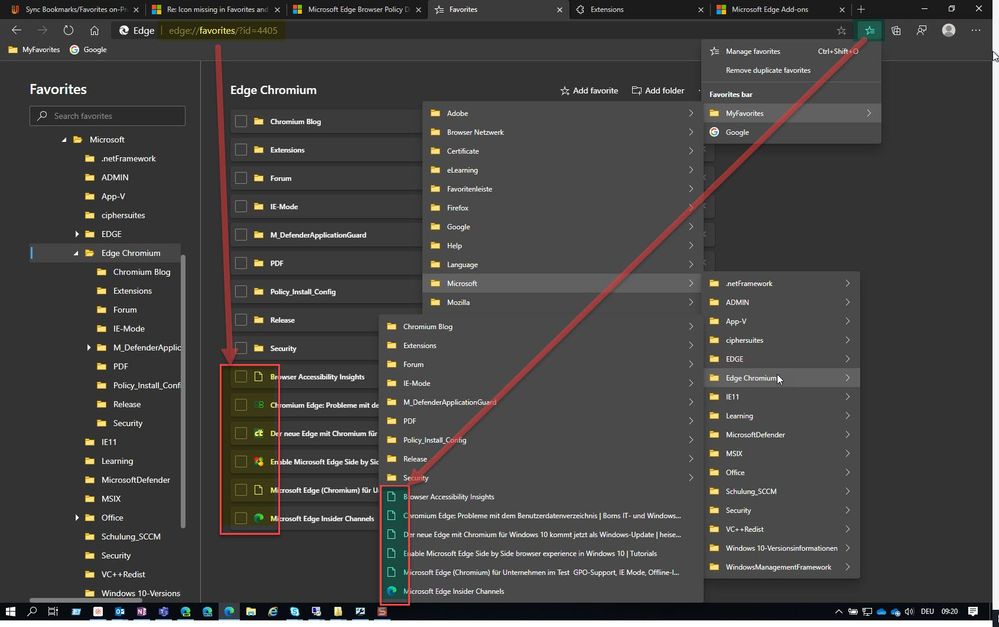Viewport: 999px width, 627px height.
Task: Click the Search favorites field
Action: (107, 116)
